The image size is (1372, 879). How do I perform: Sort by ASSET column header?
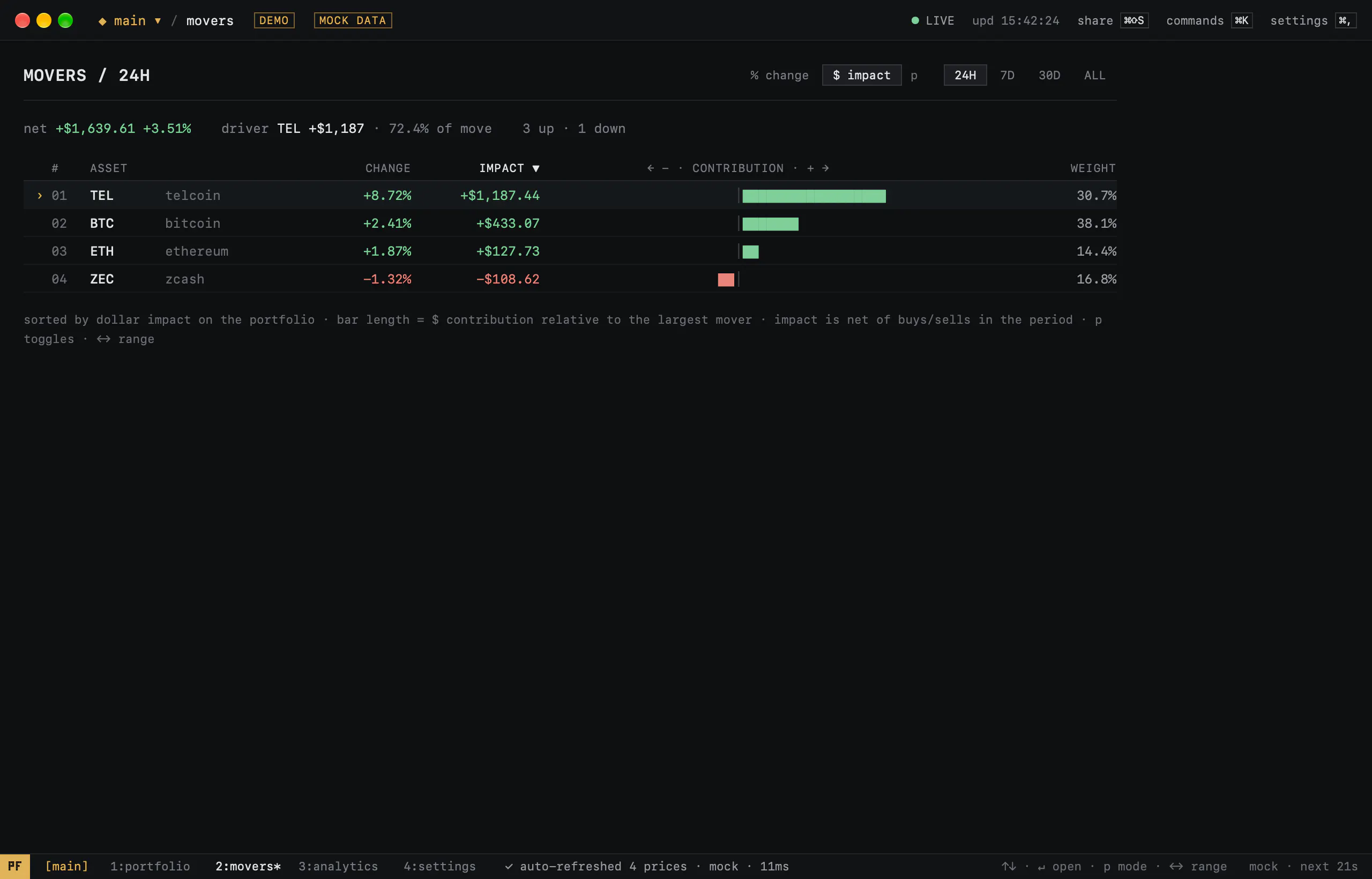pos(108,168)
